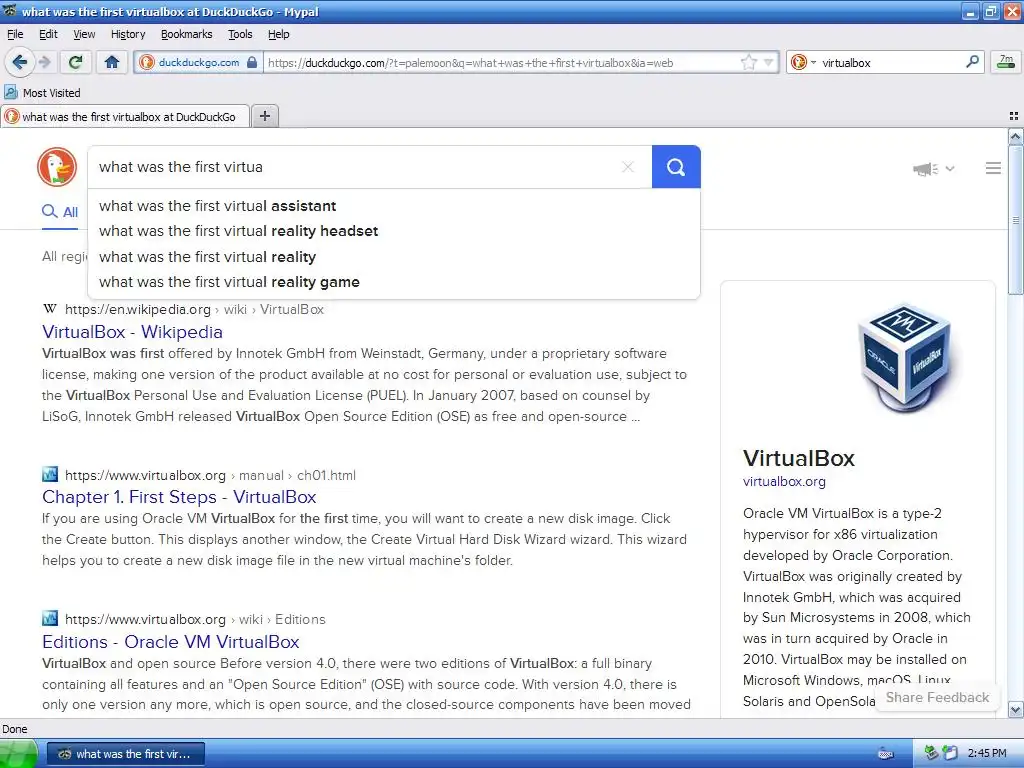Open the View menu
1024x768 pixels.
coord(84,34)
